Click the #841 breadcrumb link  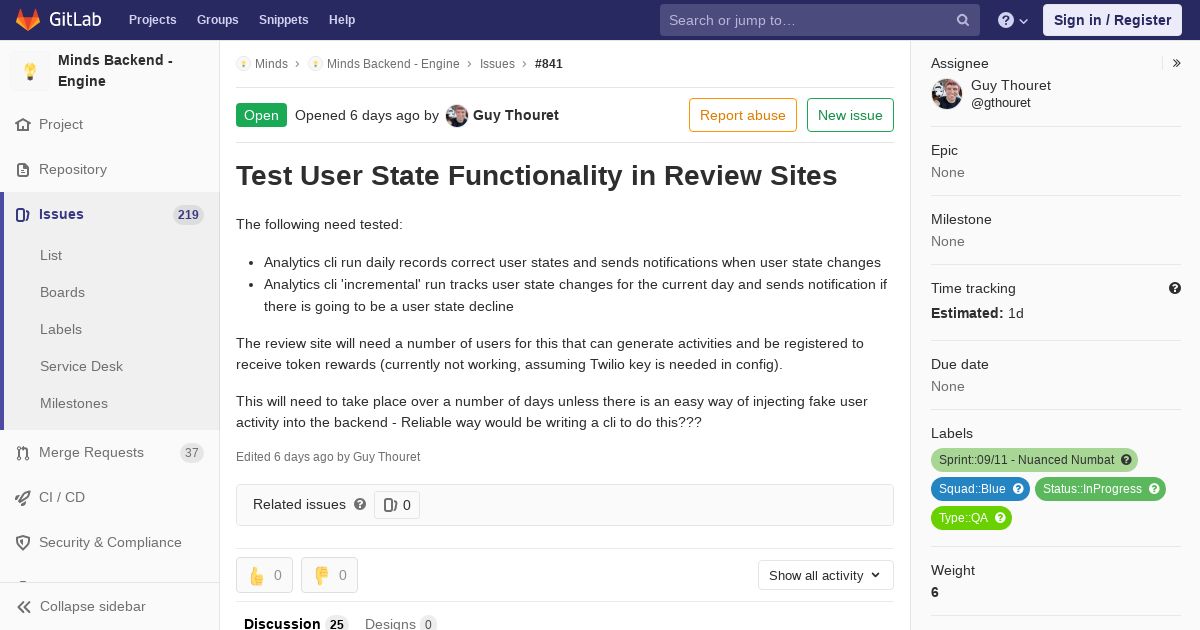click(x=549, y=64)
